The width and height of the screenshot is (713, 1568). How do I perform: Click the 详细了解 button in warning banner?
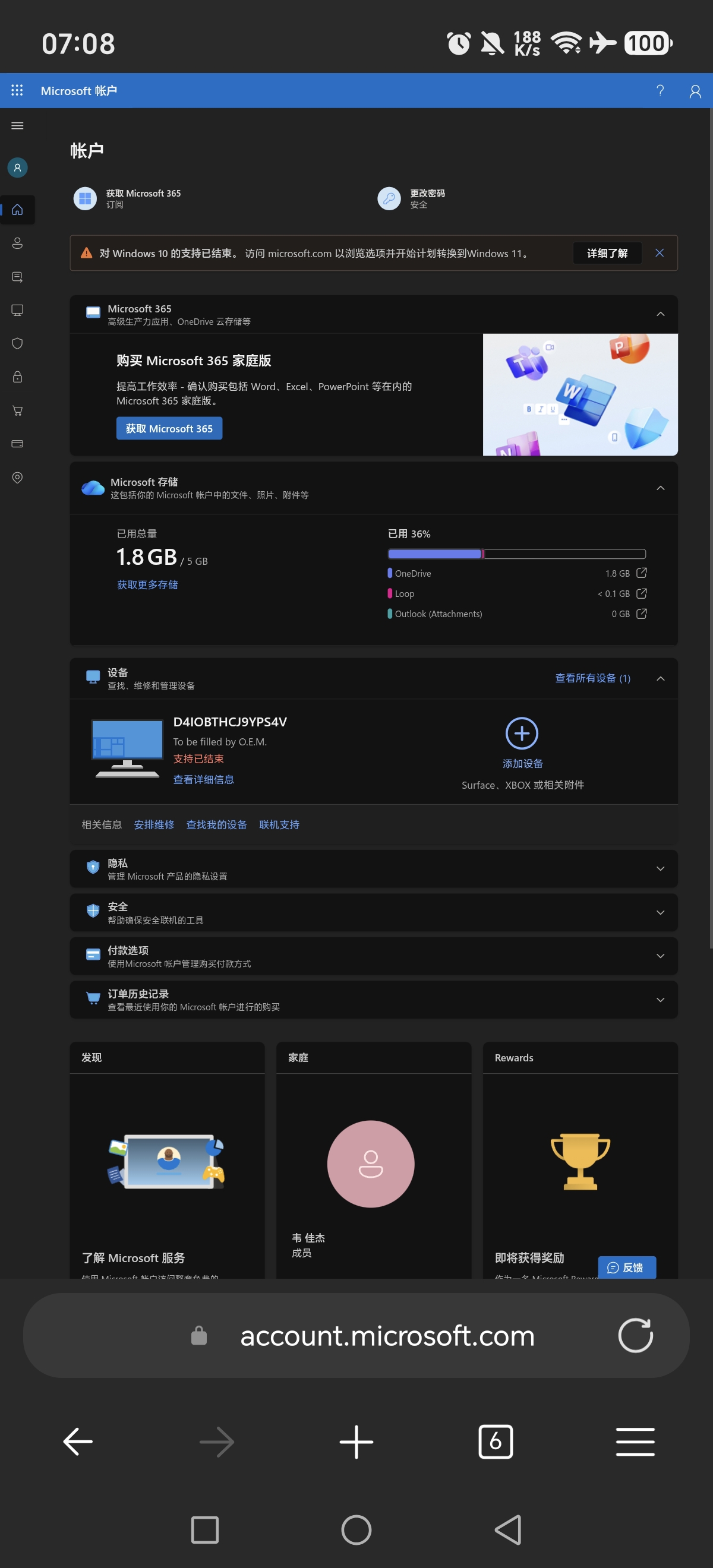[607, 252]
